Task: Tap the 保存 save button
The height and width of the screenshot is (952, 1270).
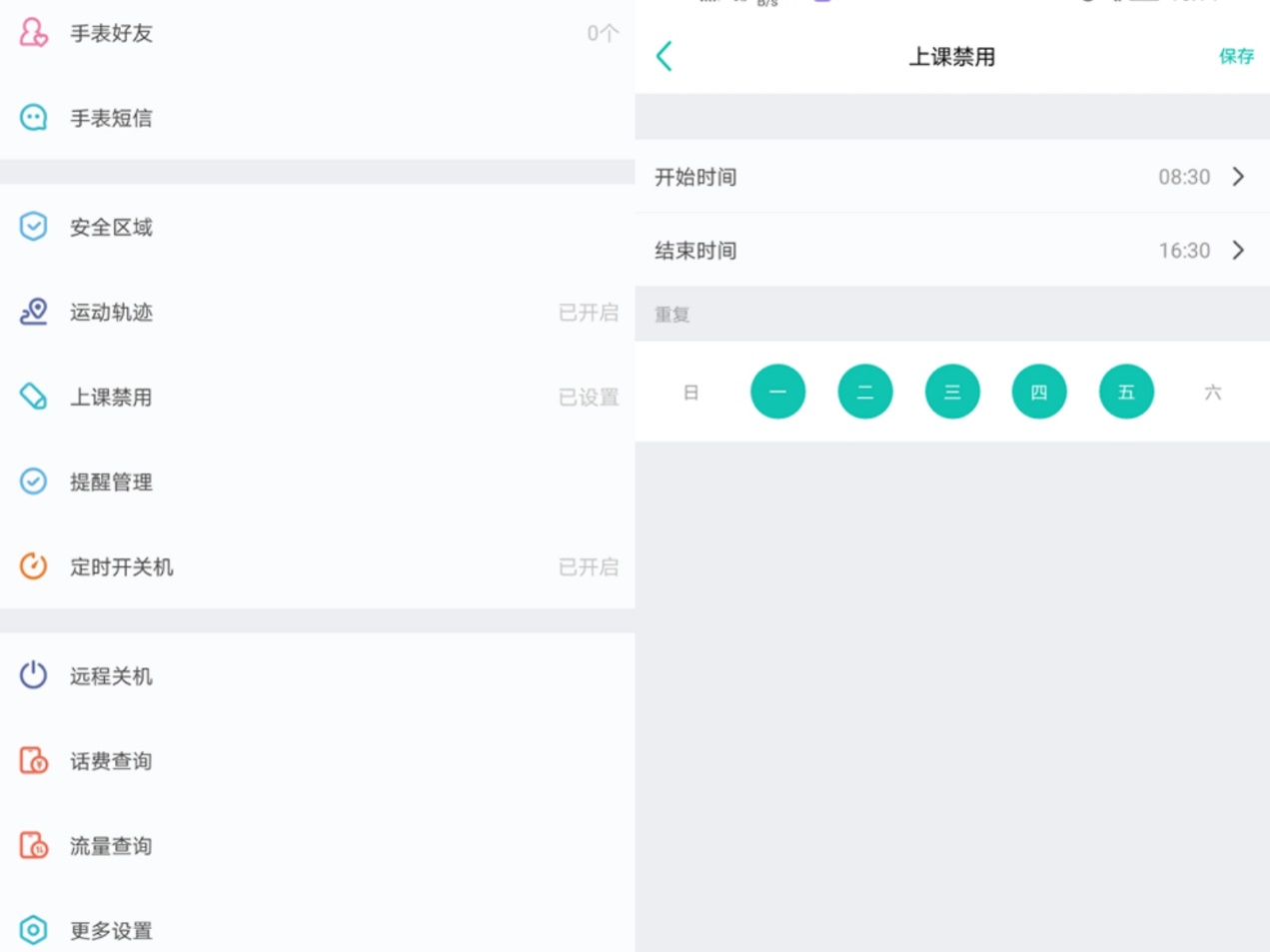Action: pos(1237,57)
